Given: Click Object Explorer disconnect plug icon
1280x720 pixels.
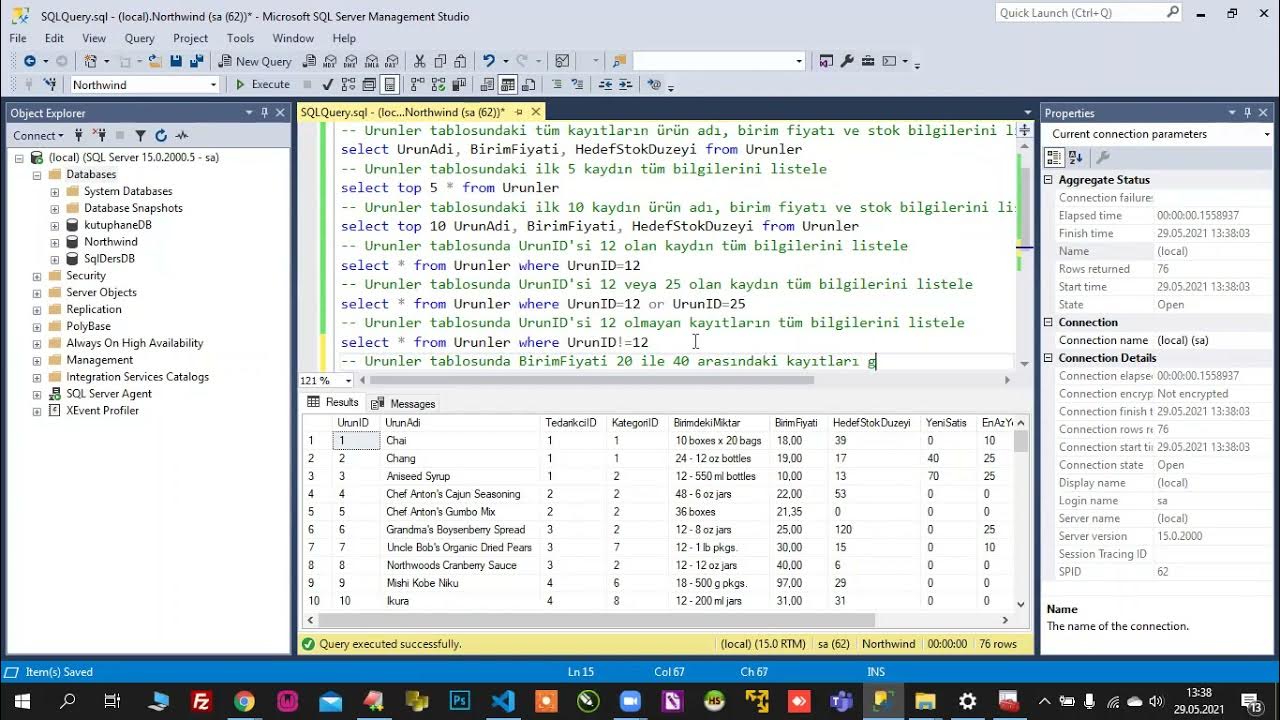Looking at the screenshot, I should click(100, 135).
